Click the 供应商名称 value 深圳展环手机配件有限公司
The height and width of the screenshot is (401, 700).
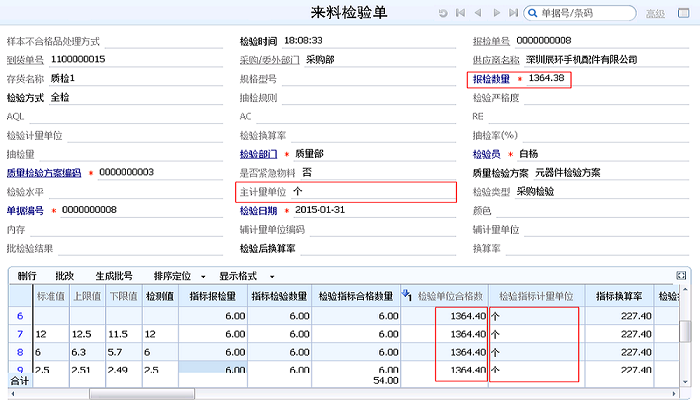pos(581,59)
